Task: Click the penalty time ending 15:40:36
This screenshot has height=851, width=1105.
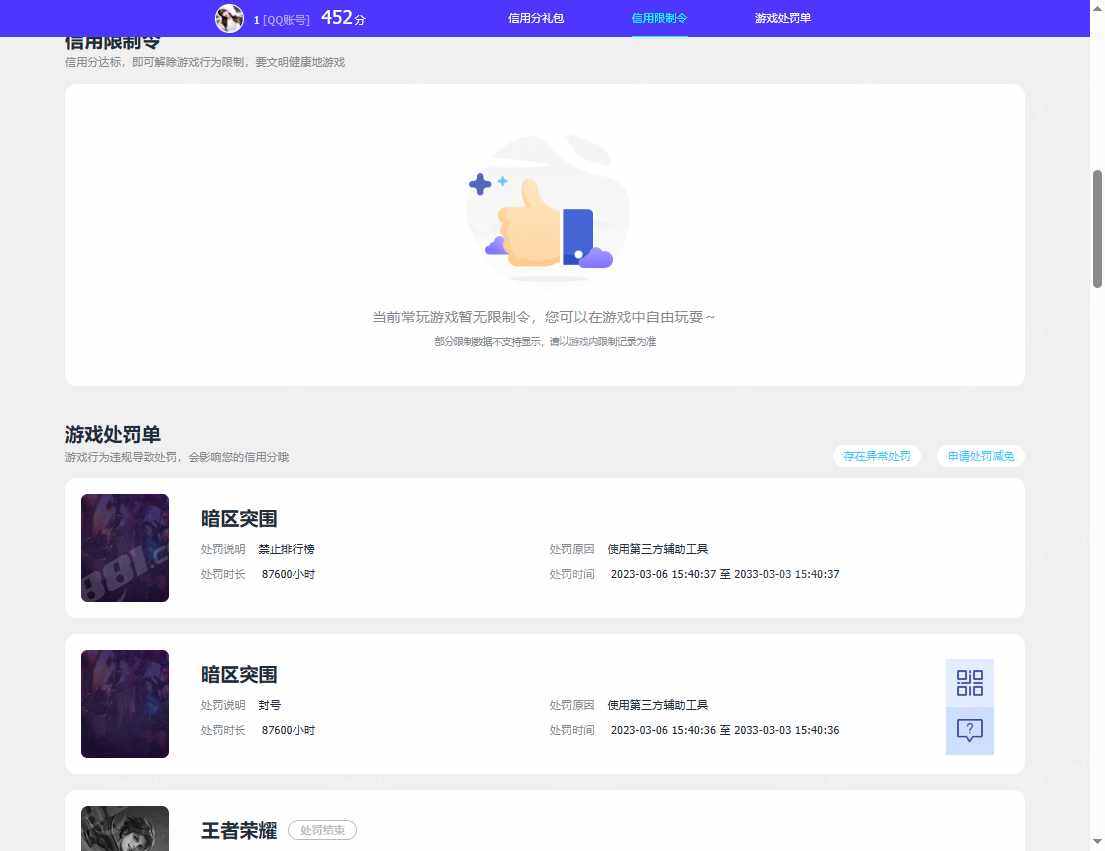Action: (x=725, y=730)
